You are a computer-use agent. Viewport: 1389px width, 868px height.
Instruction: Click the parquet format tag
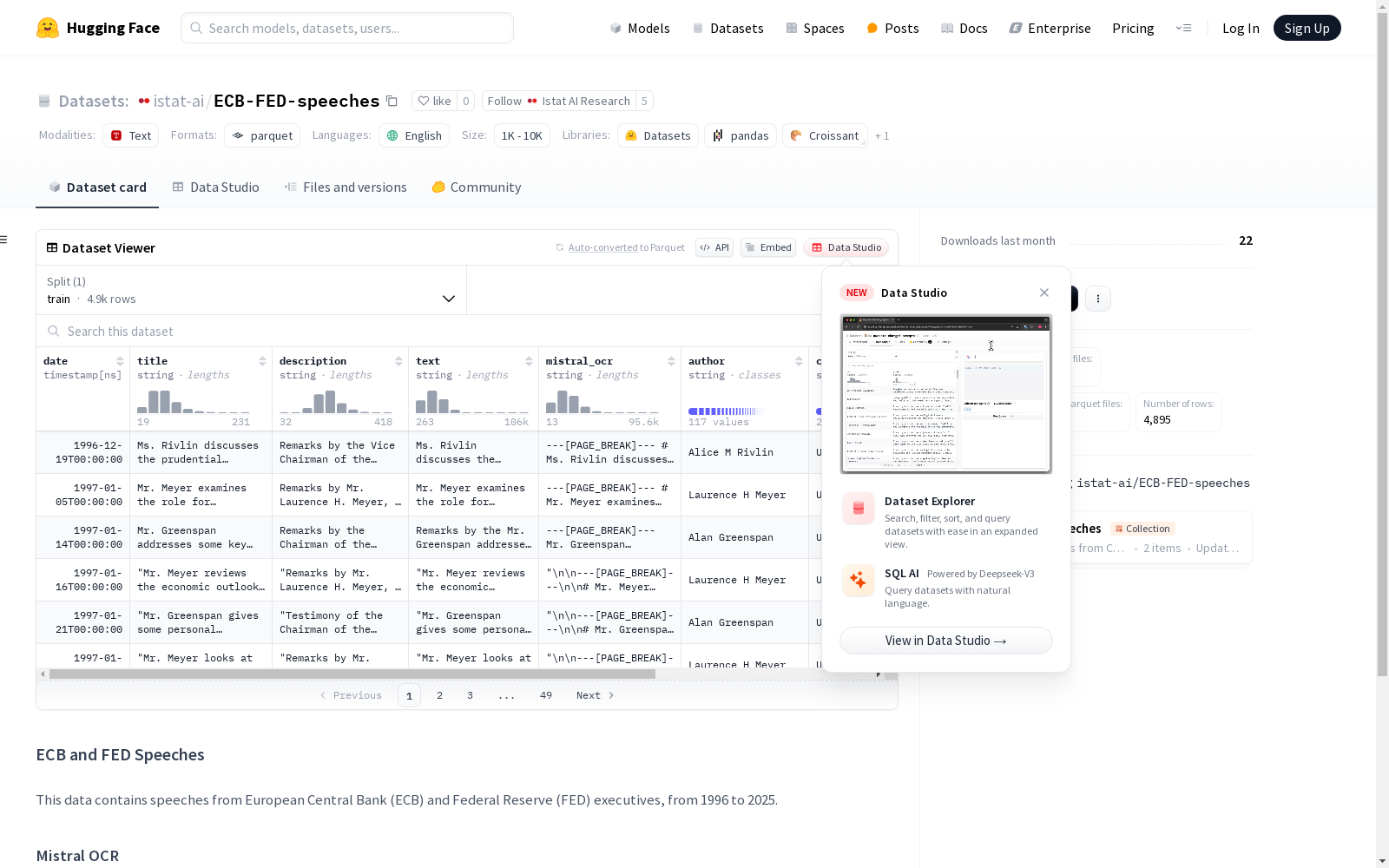coord(262,135)
